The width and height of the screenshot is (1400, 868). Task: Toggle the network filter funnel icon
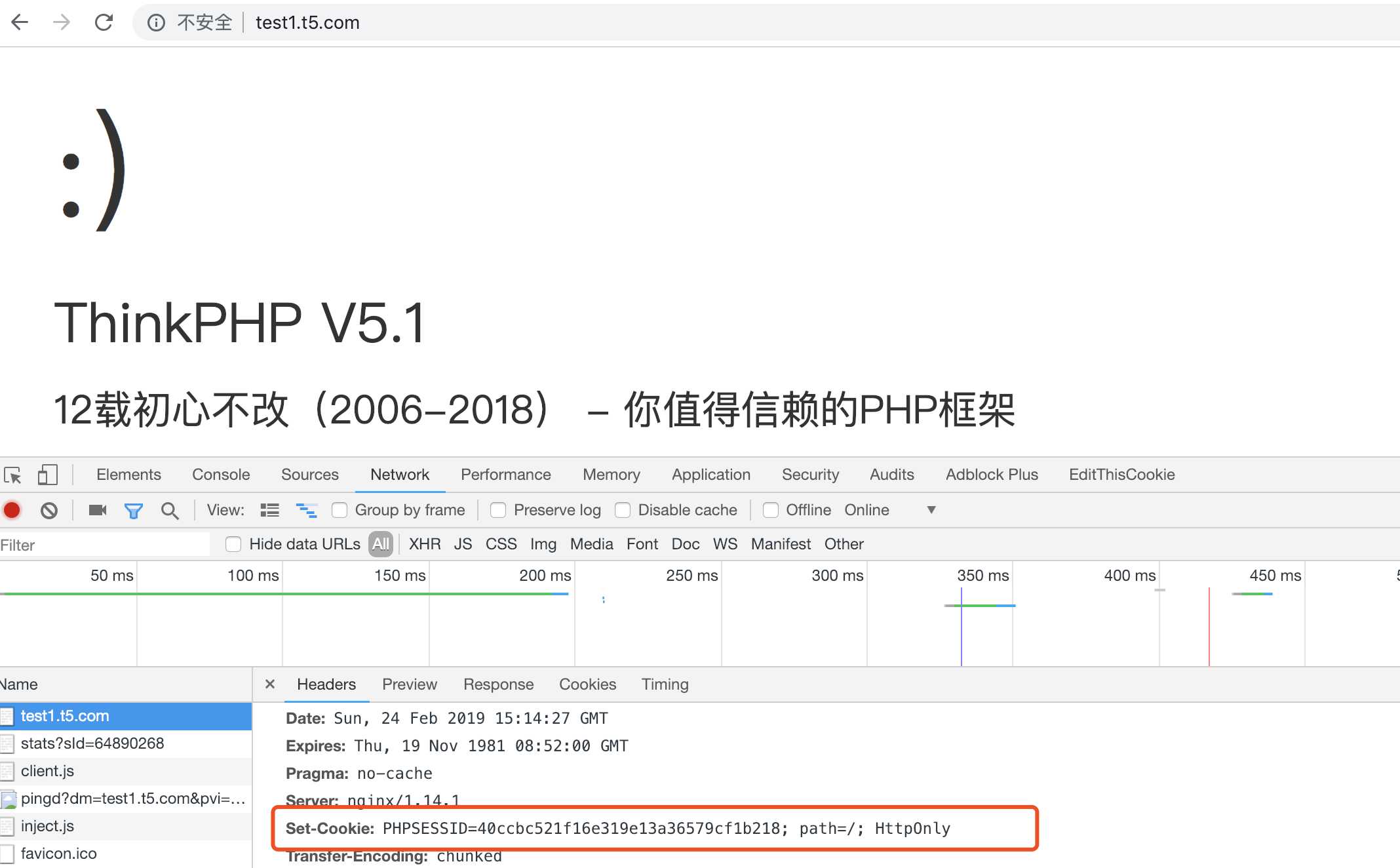coord(134,511)
